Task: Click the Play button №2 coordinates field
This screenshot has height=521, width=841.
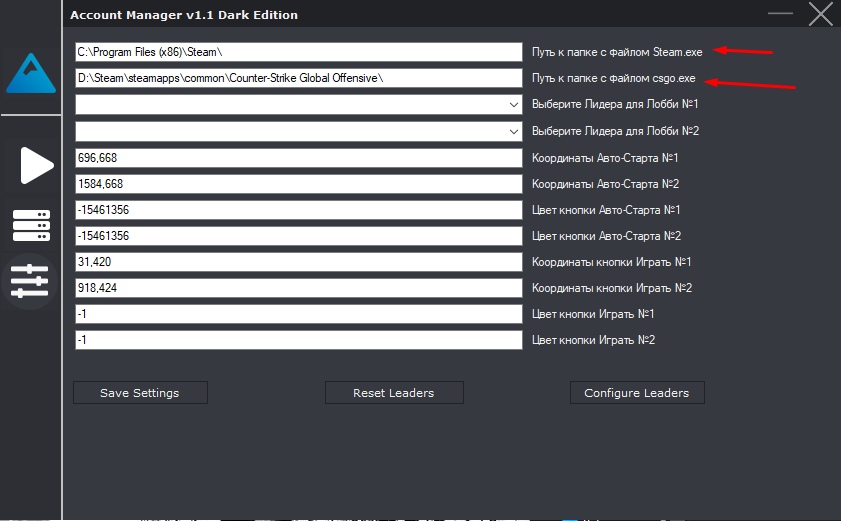Action: coord(299,288)
